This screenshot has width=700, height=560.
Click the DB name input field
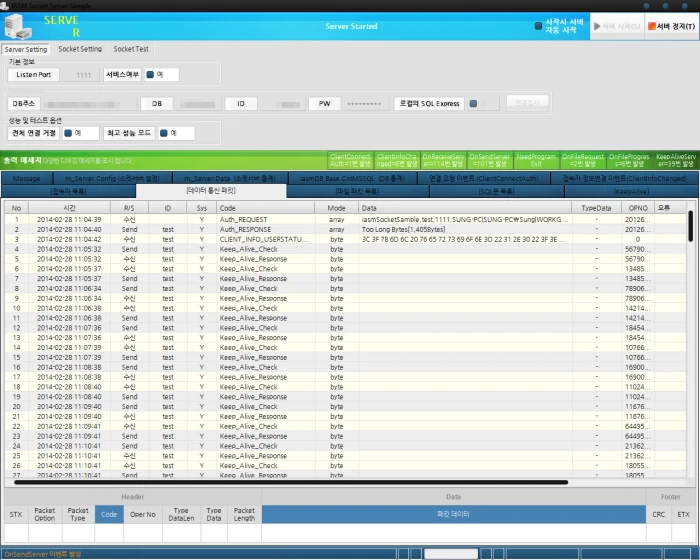pos(199,104)
